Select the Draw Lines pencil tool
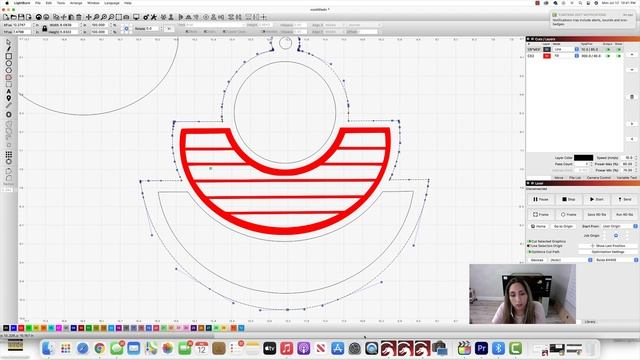This screenshot has width=640, height=360. point(9,49)
